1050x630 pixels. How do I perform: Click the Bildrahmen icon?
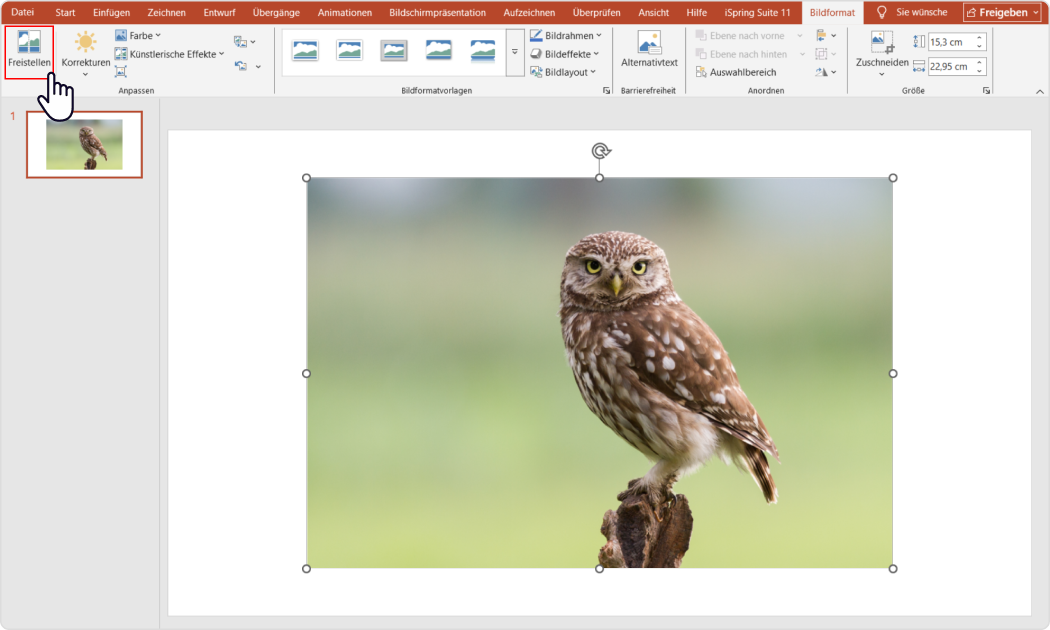click(x=537, y=34)
